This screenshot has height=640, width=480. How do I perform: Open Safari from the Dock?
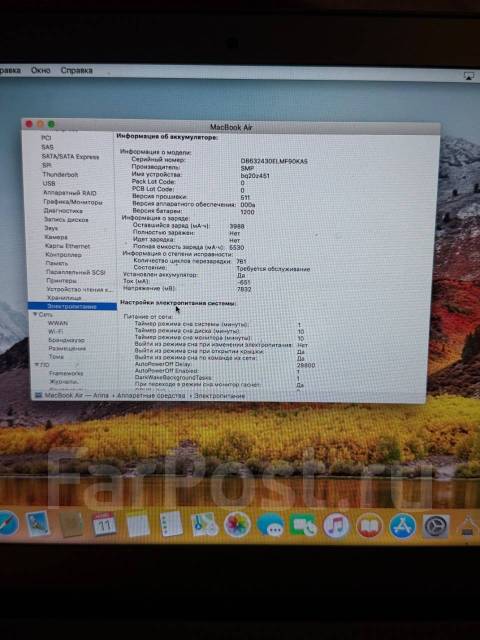pos(8,523)
